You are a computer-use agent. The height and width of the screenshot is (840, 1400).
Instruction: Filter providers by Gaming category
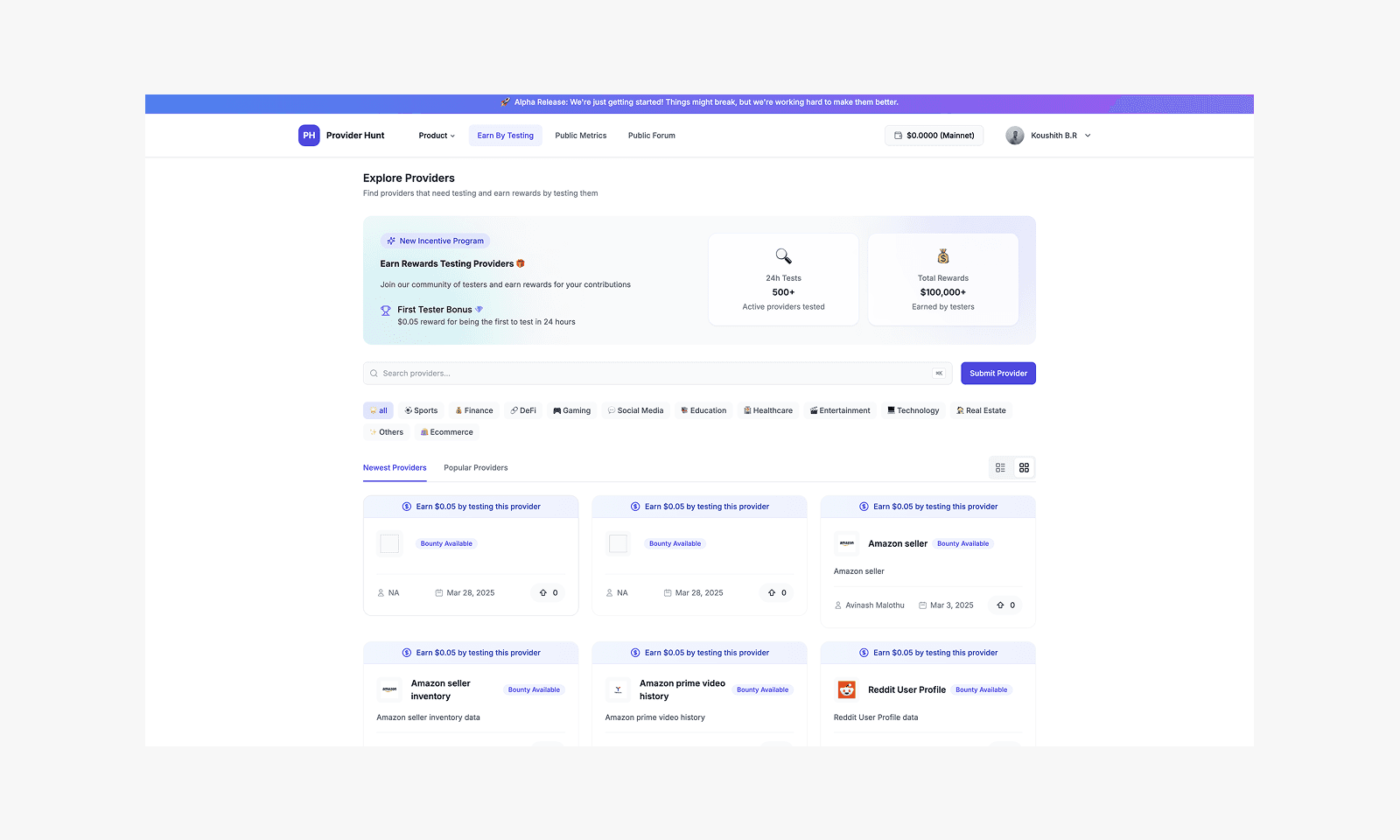571,410
